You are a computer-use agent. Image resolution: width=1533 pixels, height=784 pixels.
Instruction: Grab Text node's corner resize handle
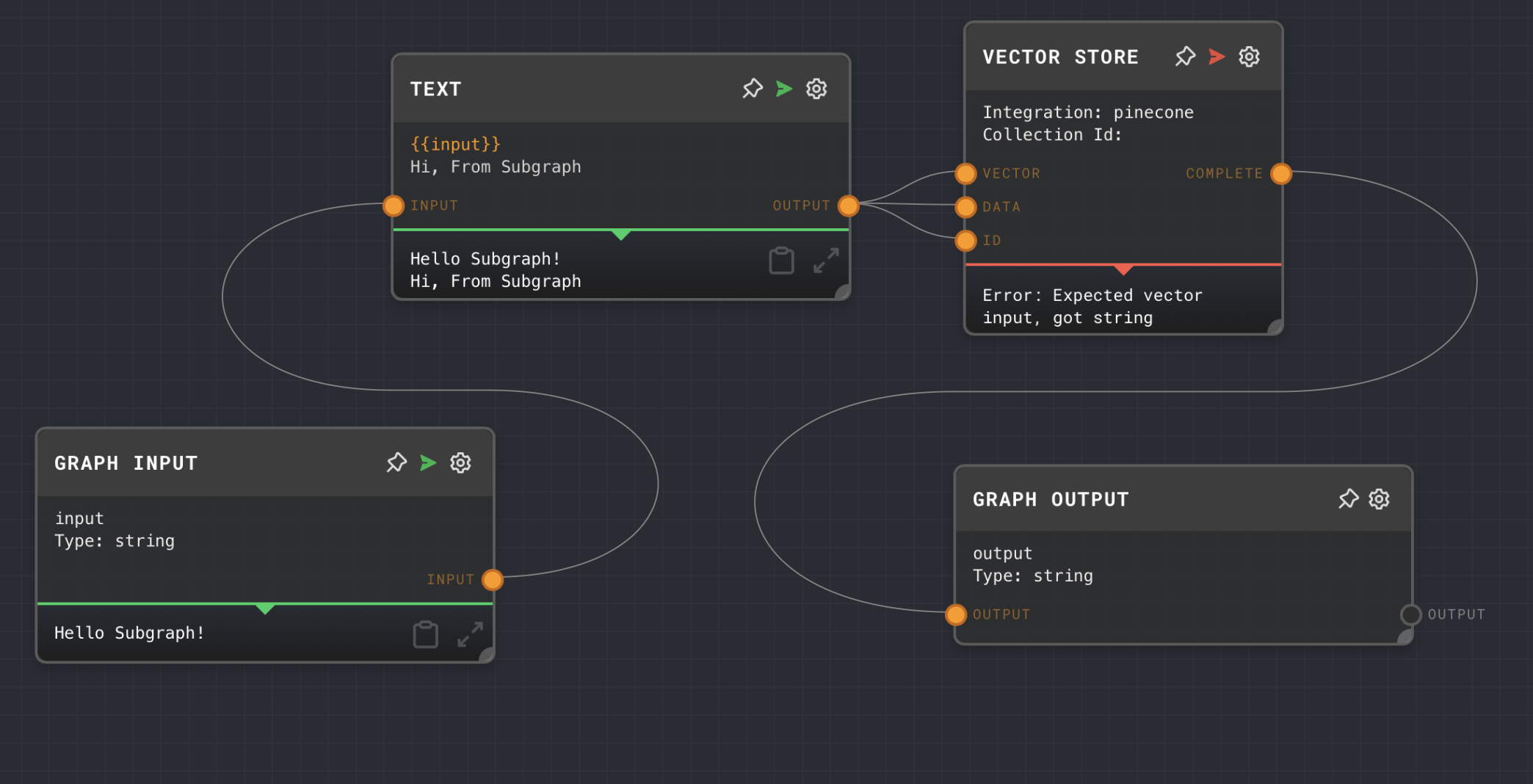843,292
